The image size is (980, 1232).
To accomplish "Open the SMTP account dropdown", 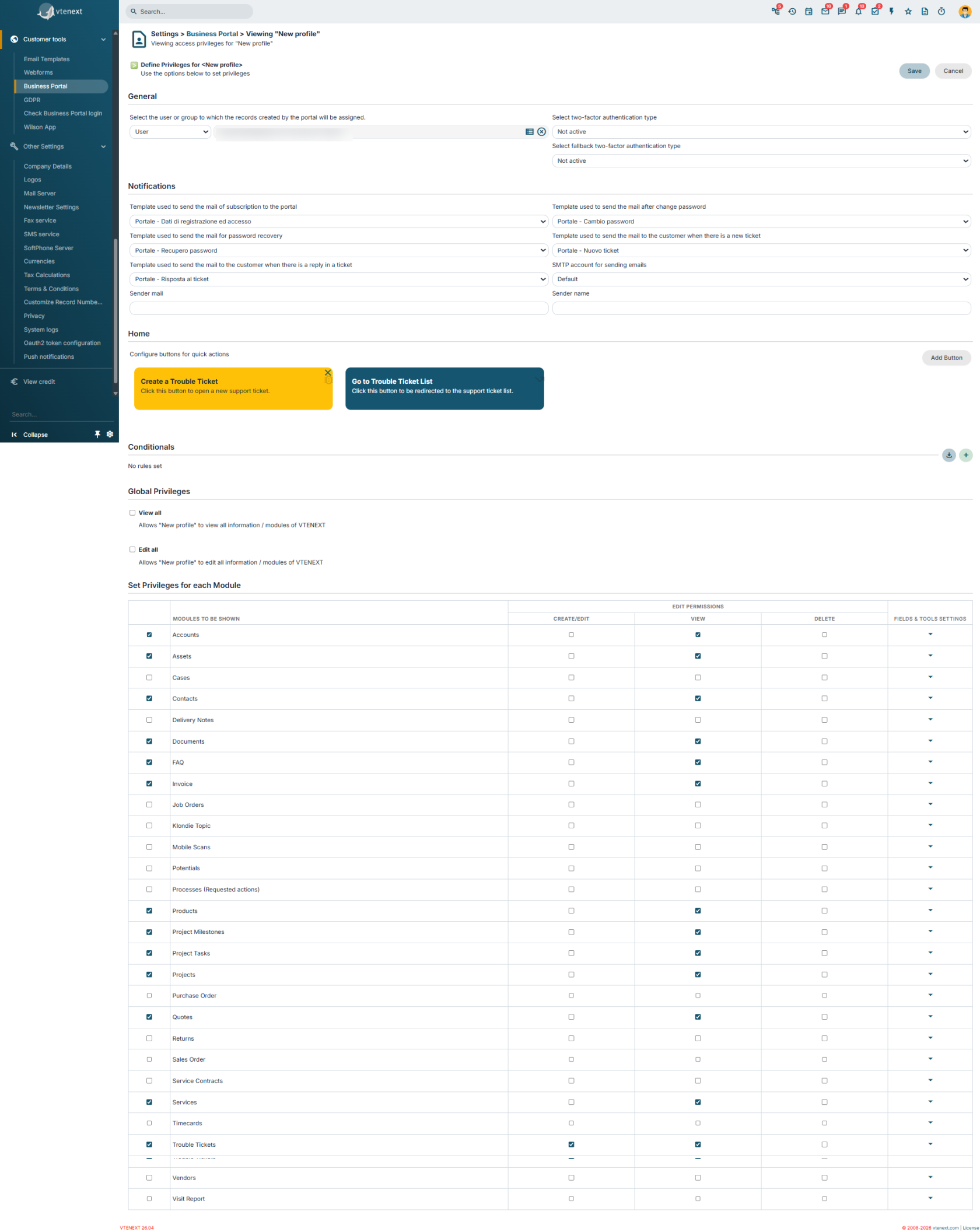I will click(761, 279).
